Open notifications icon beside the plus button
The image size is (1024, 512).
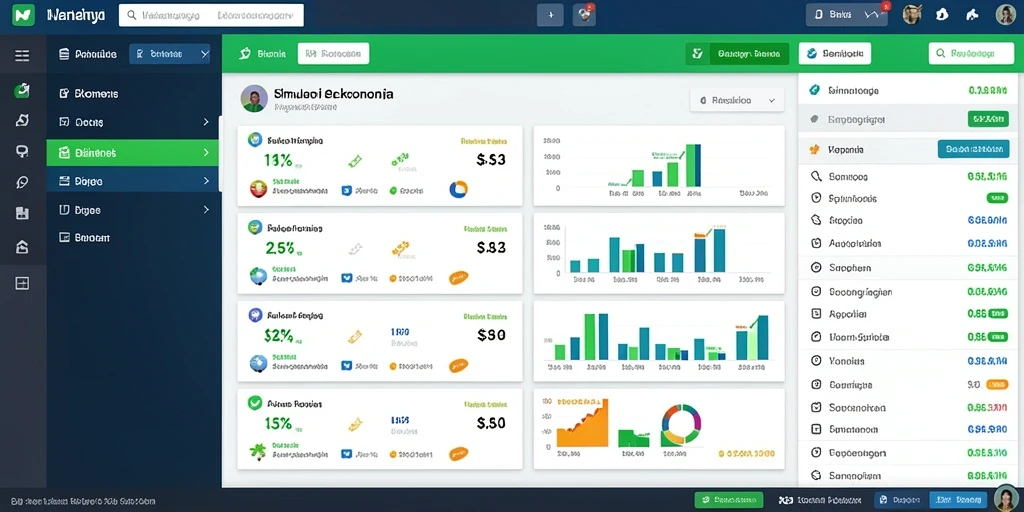coord(584,15)
